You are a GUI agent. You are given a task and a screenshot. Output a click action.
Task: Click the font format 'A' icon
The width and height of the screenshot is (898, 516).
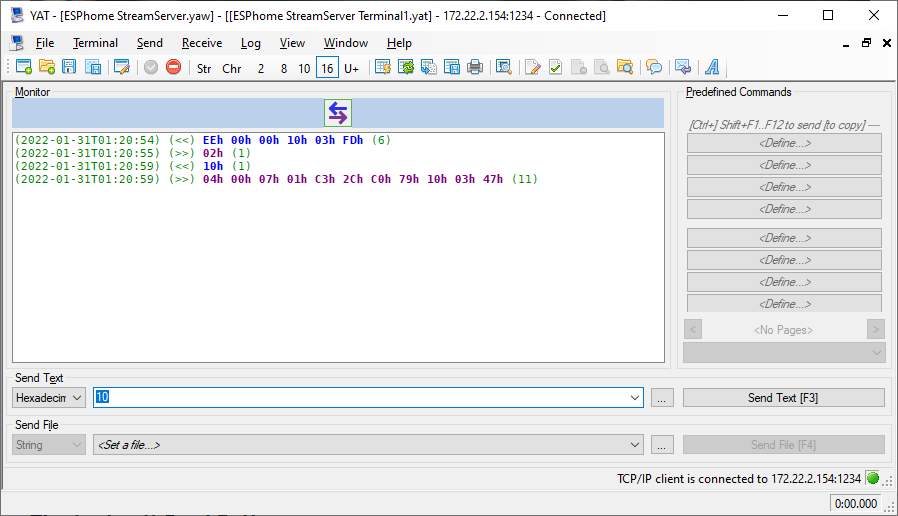[x=713, y=68]
